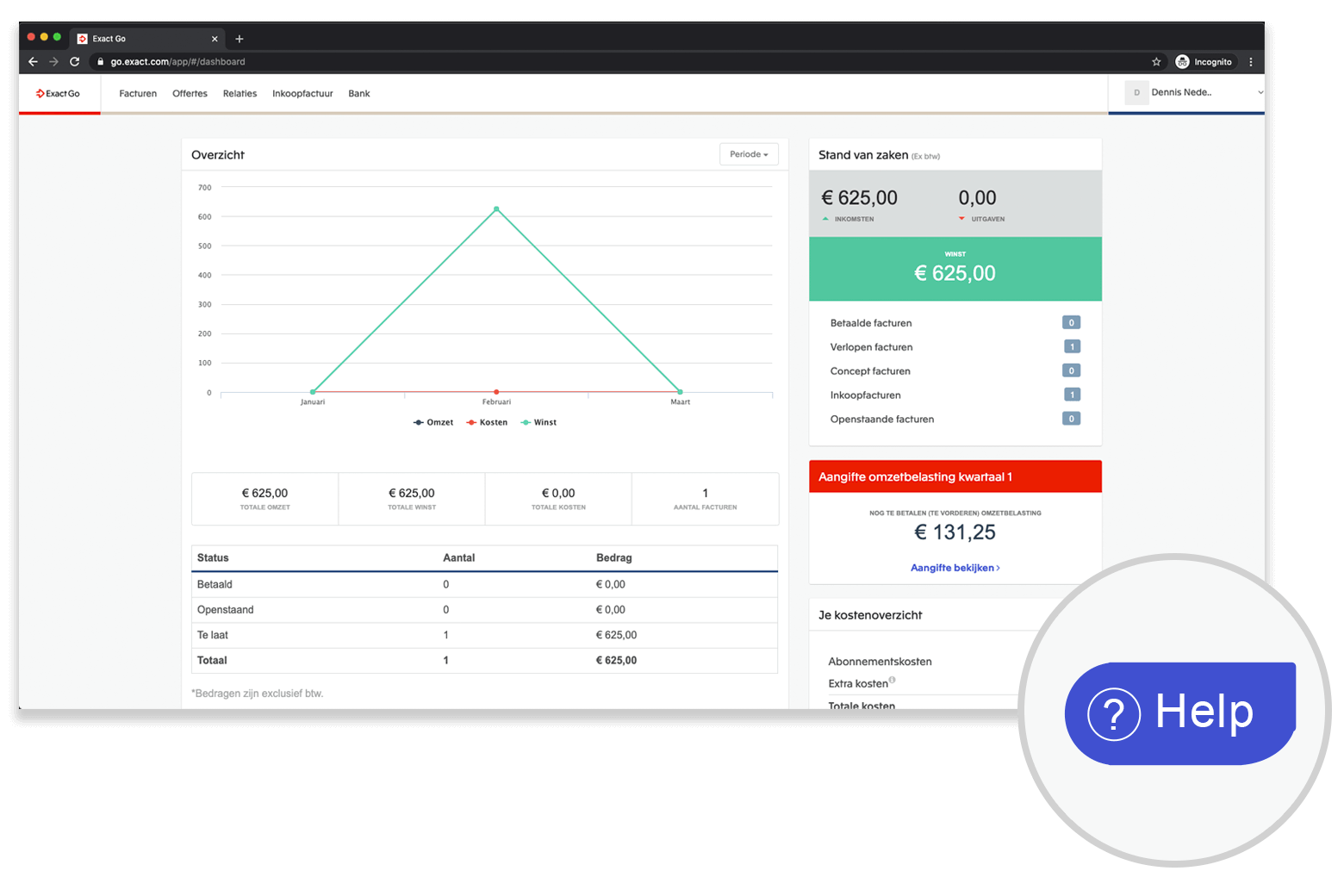Click Betaalde facturen count badge
Screen dimensions: 1344x896
[1071, 322]
